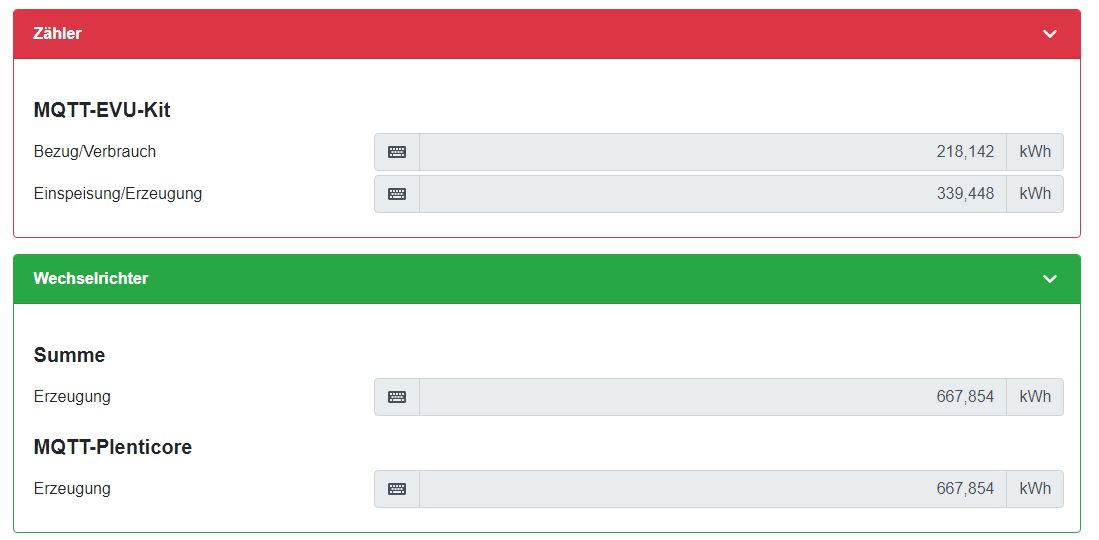Click keyboard icon in Summe Erzeugung row
This screenshot has height=540, width=1099.
[x=397, y=397]
